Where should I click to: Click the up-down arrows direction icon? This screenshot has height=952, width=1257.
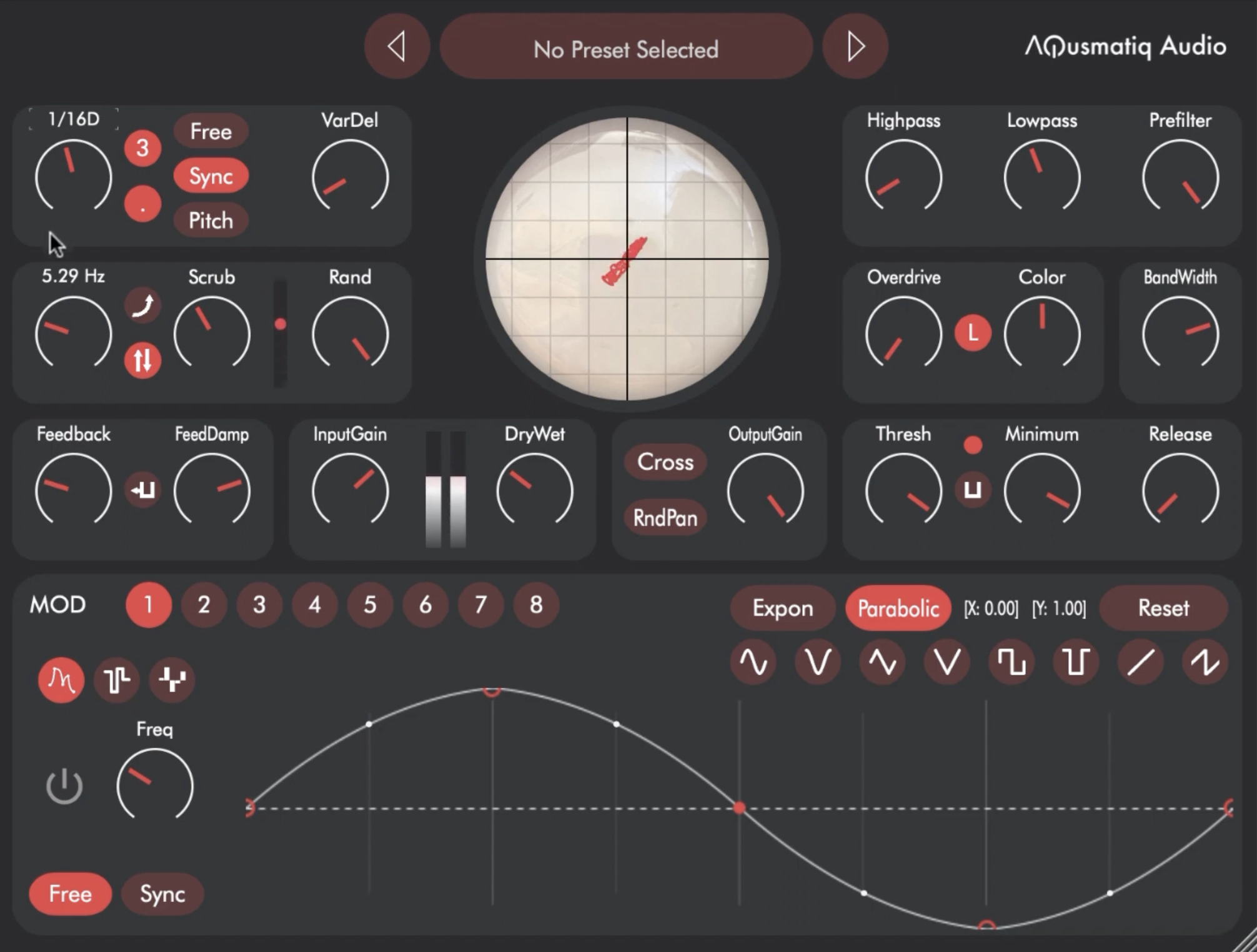pos(142,360)
